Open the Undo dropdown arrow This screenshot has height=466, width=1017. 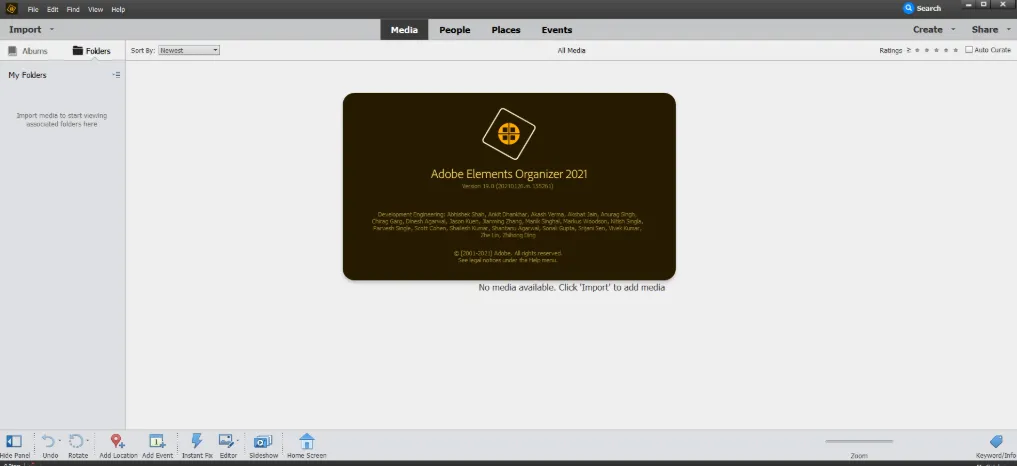60,441
